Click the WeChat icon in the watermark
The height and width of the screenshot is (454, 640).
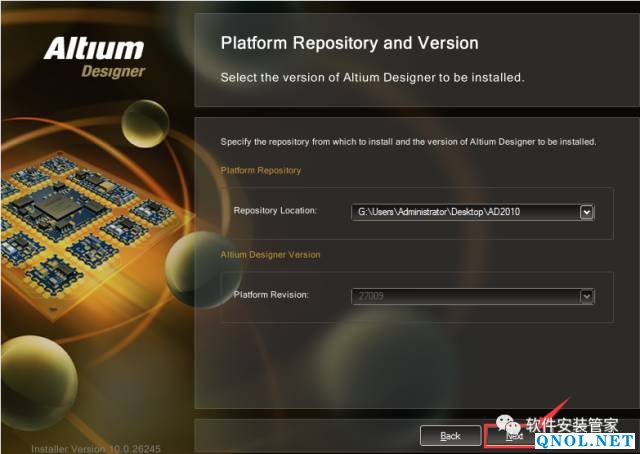pos(508,423)
